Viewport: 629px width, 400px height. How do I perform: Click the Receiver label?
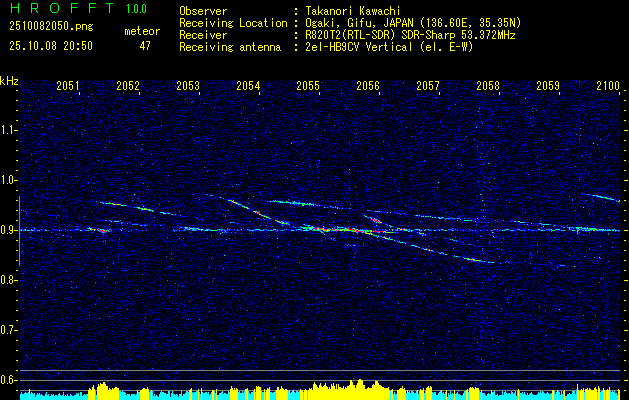click(x=203, y=35)
